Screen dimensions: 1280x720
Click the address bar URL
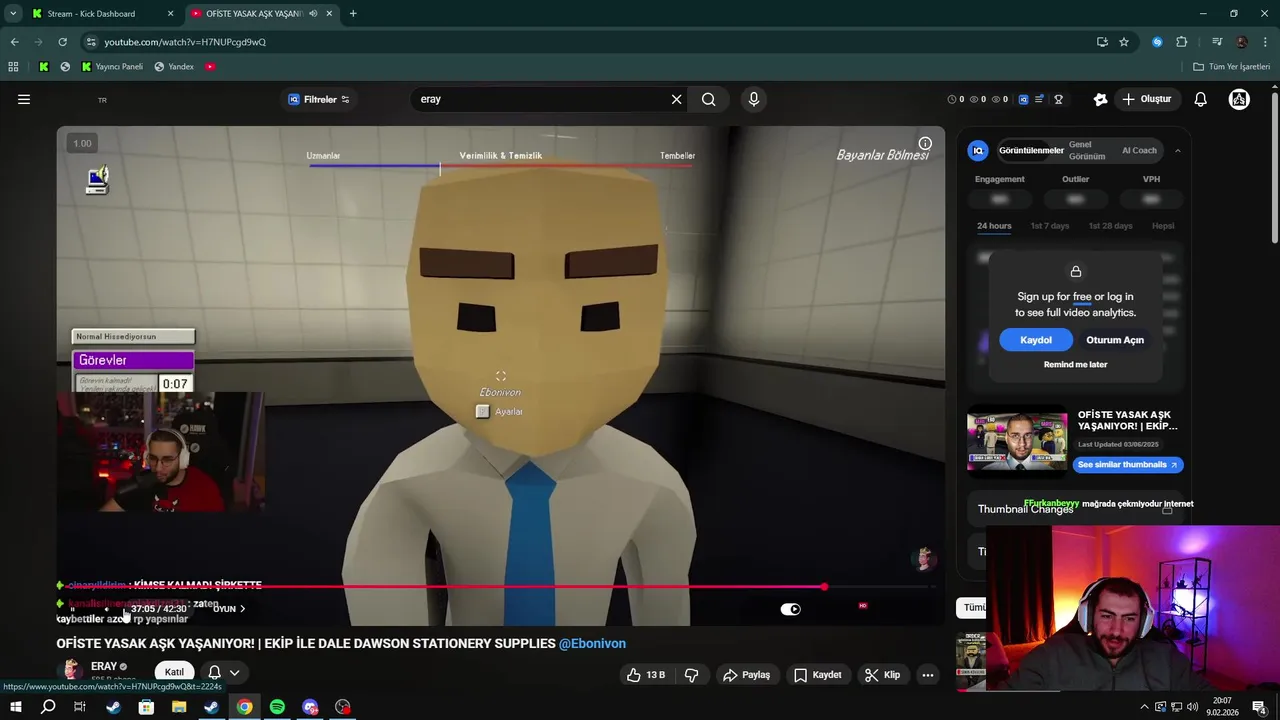click(x=184, y=42)
